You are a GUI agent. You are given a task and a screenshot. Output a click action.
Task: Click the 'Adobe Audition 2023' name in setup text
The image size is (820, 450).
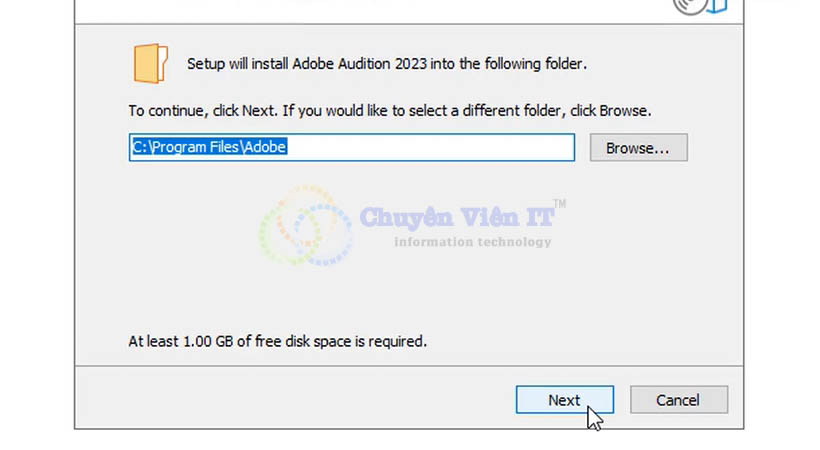coord(359,64)
